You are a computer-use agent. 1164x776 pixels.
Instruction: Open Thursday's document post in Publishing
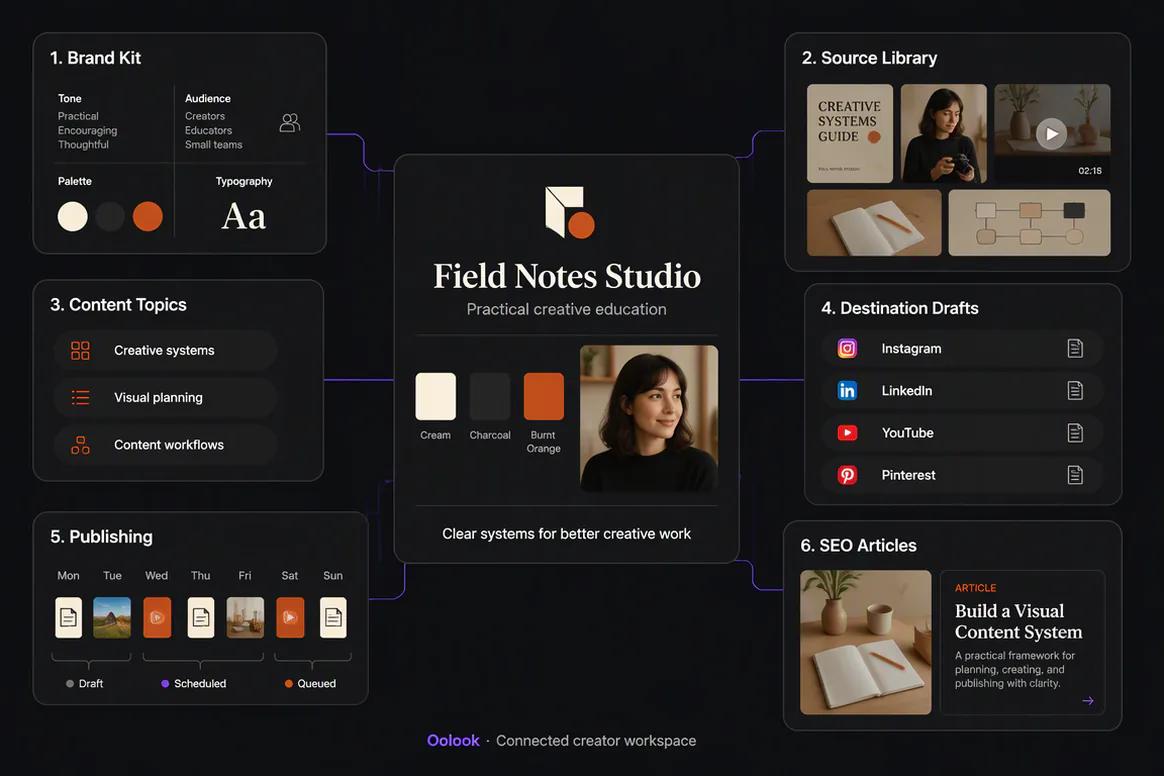point(200,617)
